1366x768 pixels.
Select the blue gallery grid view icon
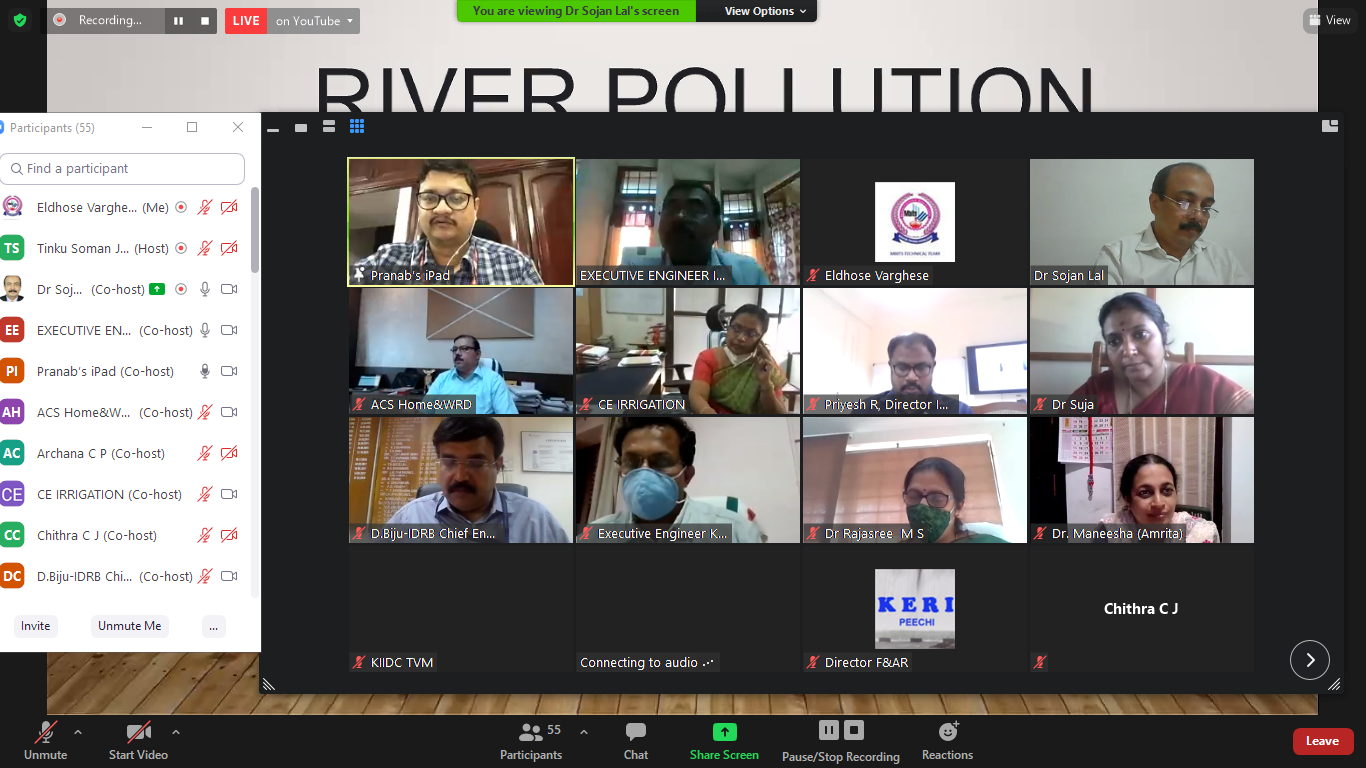click(357, 126)
